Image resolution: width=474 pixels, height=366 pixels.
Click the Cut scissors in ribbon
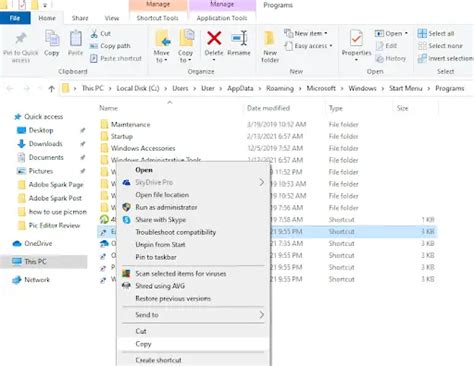94,33
